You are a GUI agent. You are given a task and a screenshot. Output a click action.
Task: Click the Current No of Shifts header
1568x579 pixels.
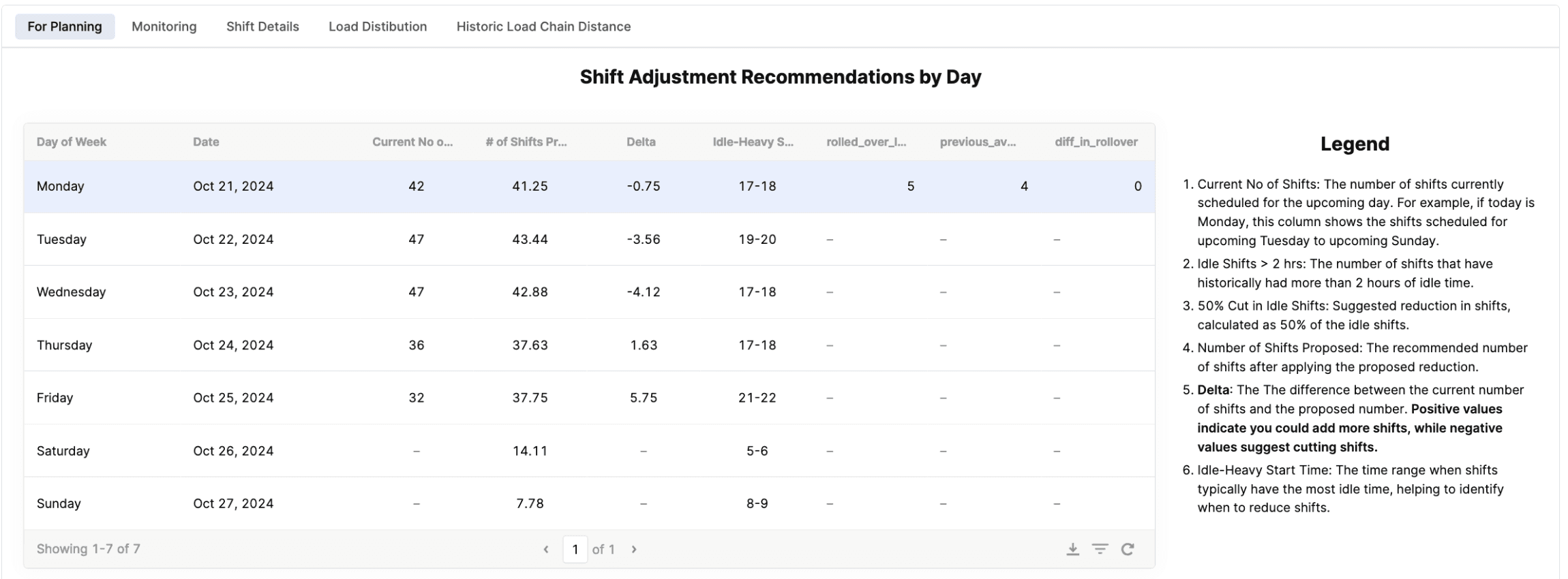[412, 142]
